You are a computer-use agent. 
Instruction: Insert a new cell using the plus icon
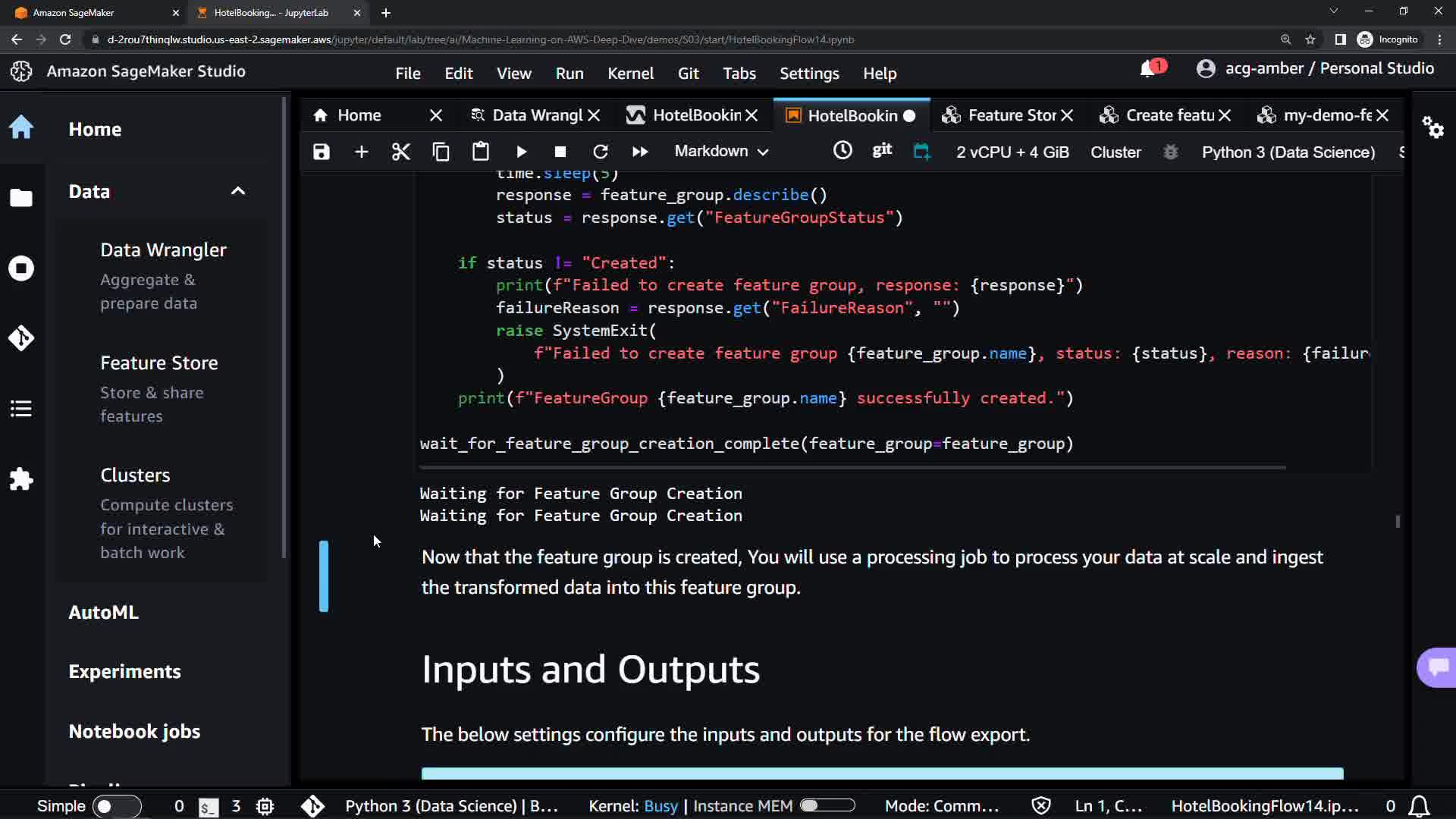point(361,152)
